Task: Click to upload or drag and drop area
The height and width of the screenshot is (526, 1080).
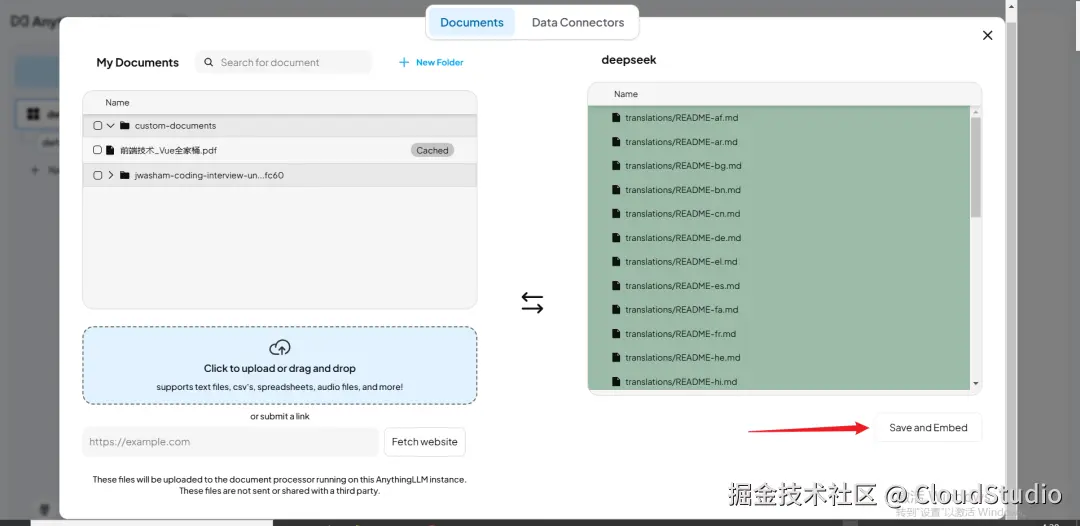Action: 280,365
